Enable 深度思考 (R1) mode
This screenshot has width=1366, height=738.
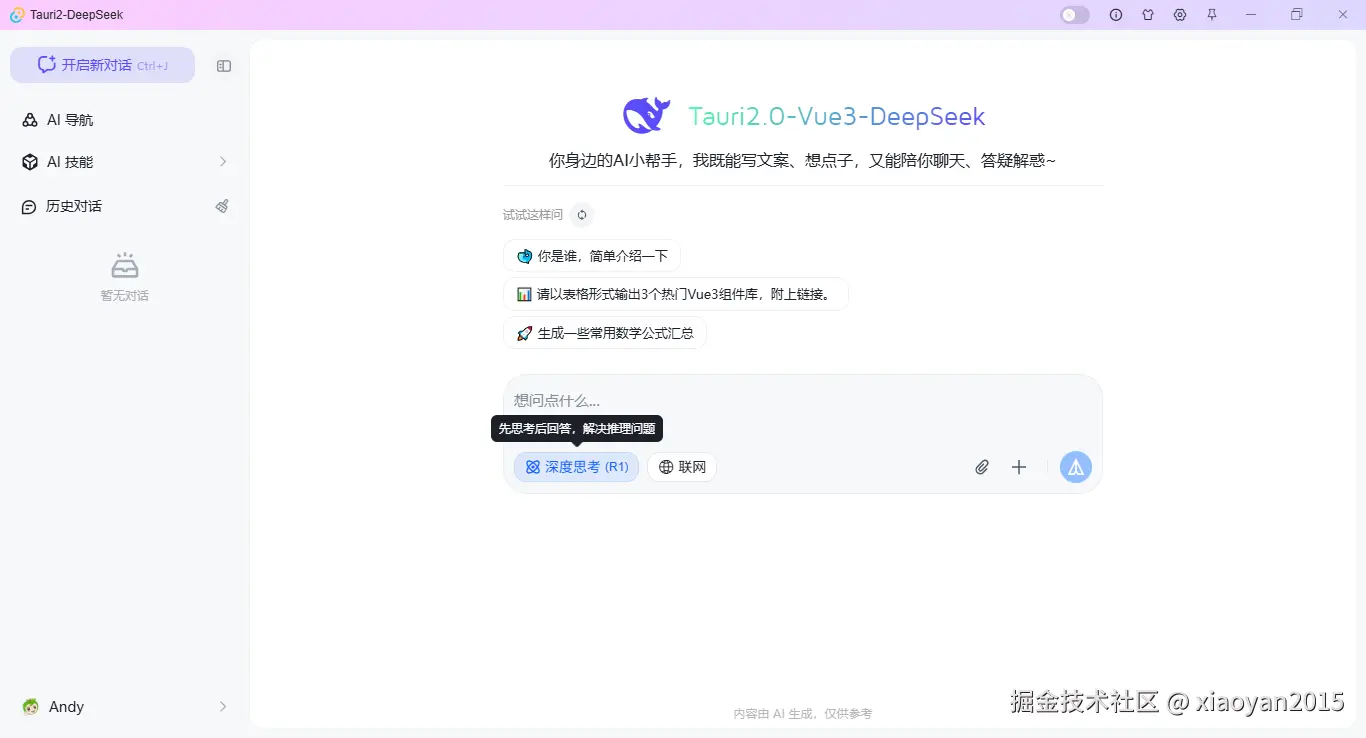[x=576, y=467]
